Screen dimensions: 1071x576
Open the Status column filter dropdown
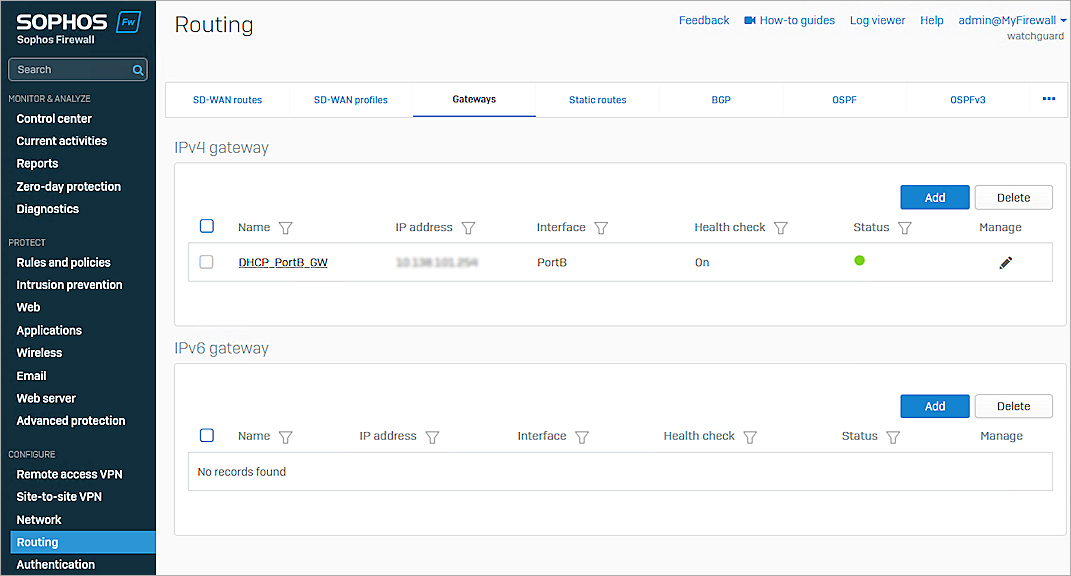904,227
